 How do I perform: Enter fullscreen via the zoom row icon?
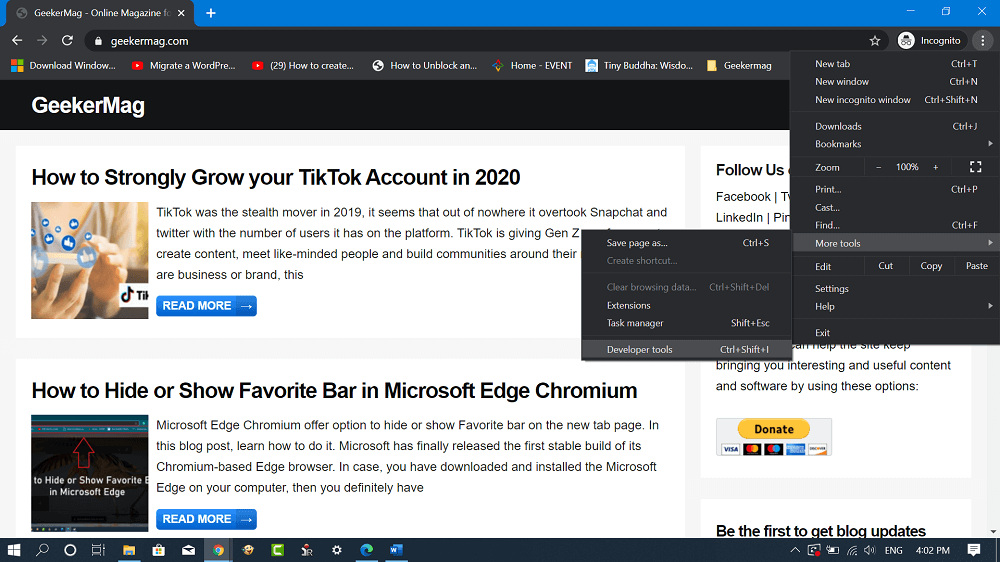coord(975,167)
